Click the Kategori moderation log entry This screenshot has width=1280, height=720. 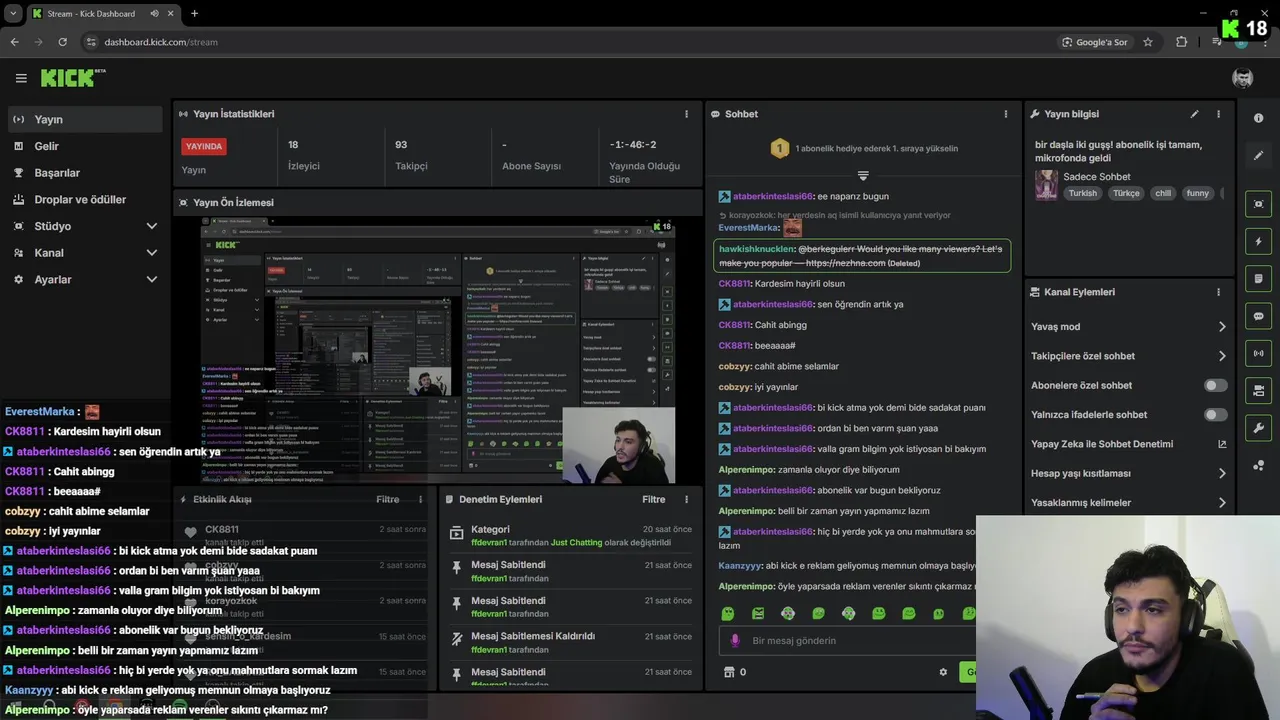pos(570,535)
